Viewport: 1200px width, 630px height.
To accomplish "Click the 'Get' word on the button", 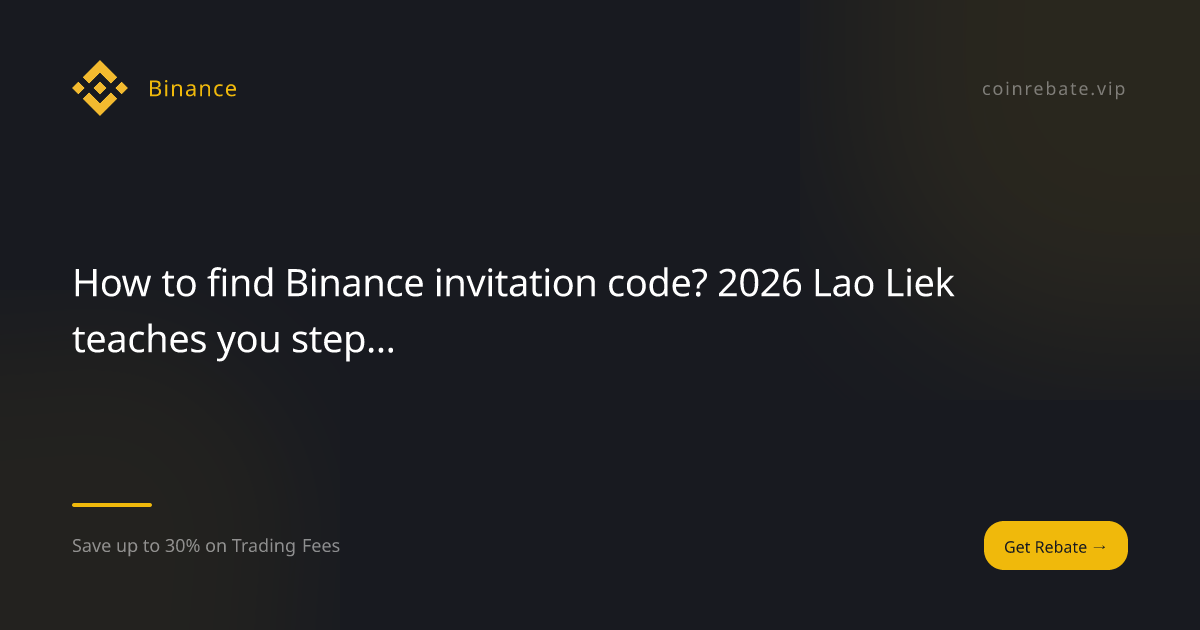I will click(x=1017, y=547).
